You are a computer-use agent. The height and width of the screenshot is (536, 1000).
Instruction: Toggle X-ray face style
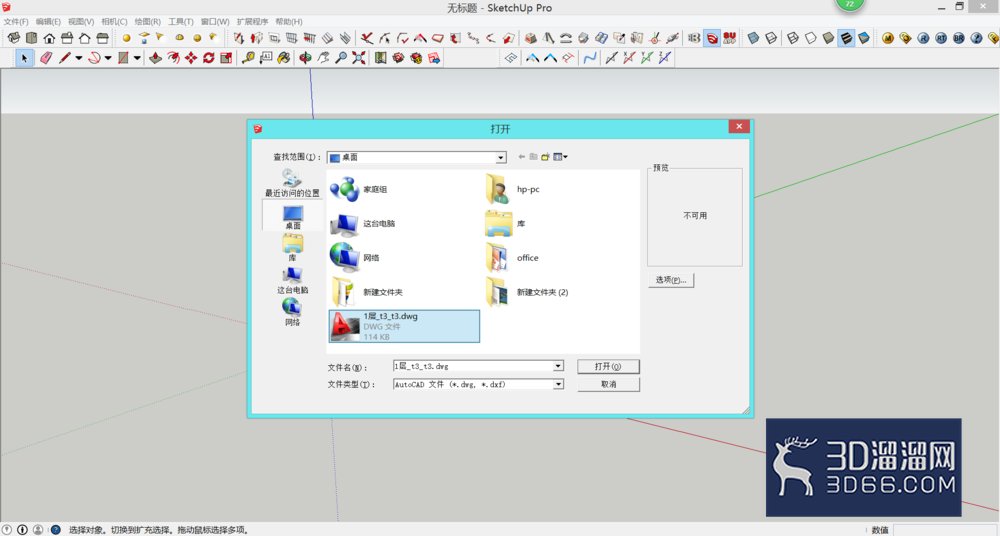click(754, 38)
